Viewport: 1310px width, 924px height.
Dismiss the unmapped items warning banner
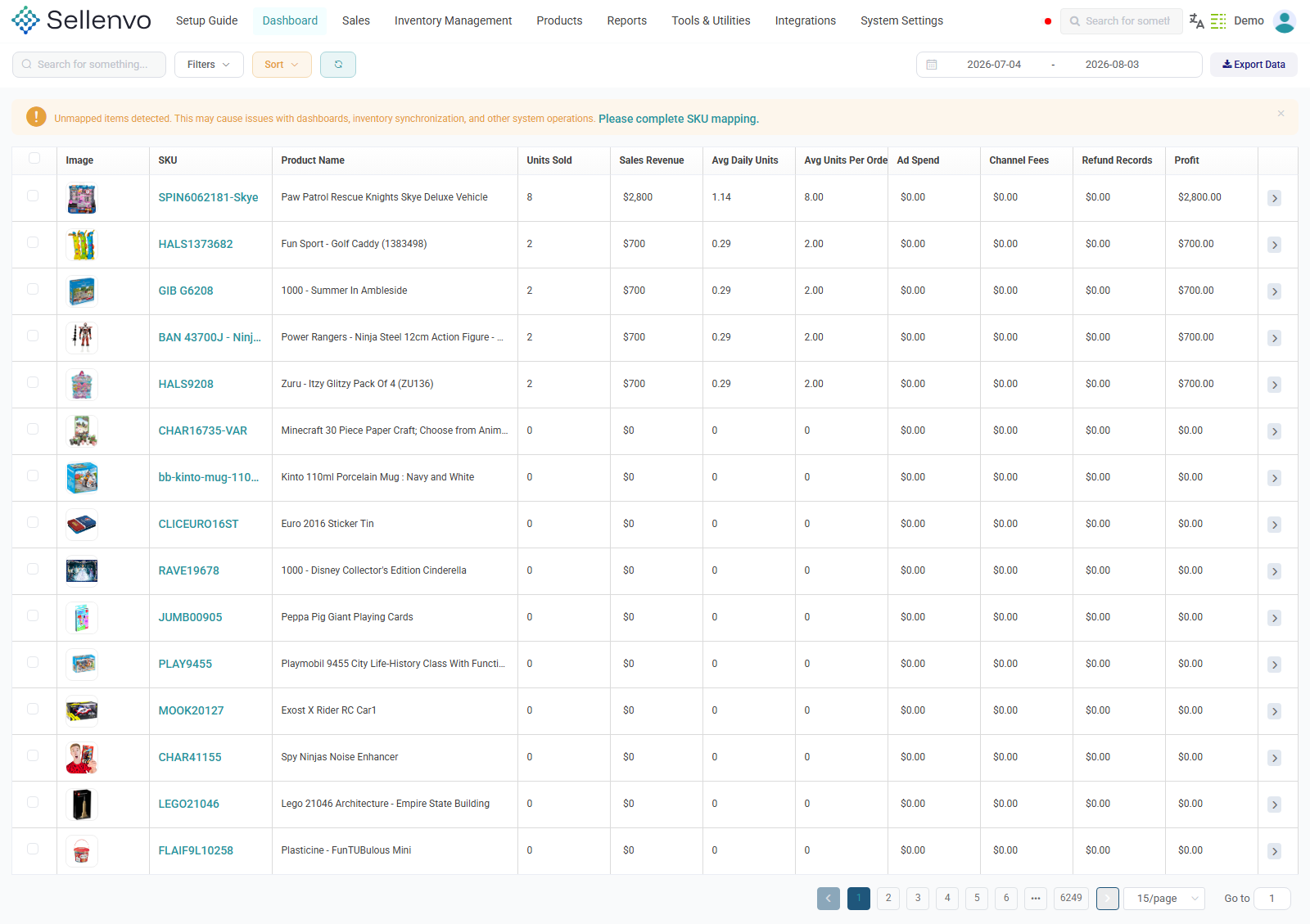click(1281, 114)
